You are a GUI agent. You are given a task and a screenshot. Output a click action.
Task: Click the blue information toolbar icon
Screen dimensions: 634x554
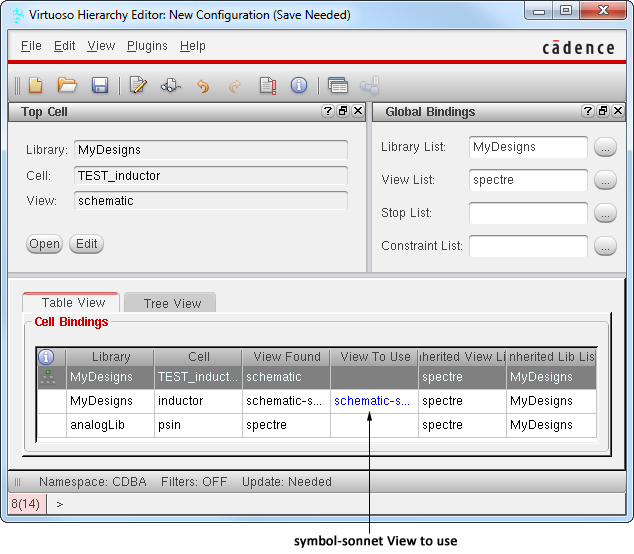point(298,86)
